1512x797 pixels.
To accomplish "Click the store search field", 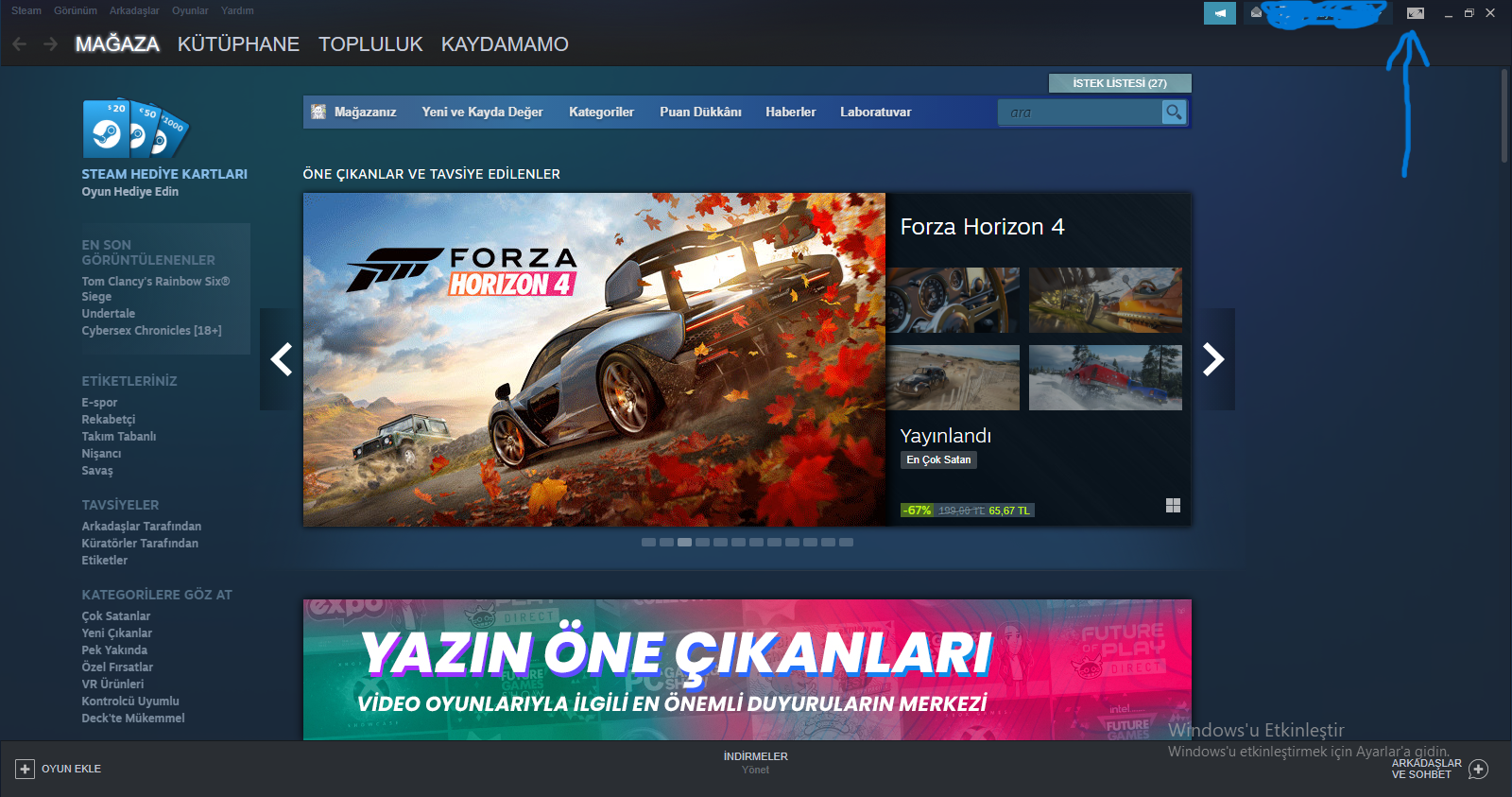I will [1080, 113].
